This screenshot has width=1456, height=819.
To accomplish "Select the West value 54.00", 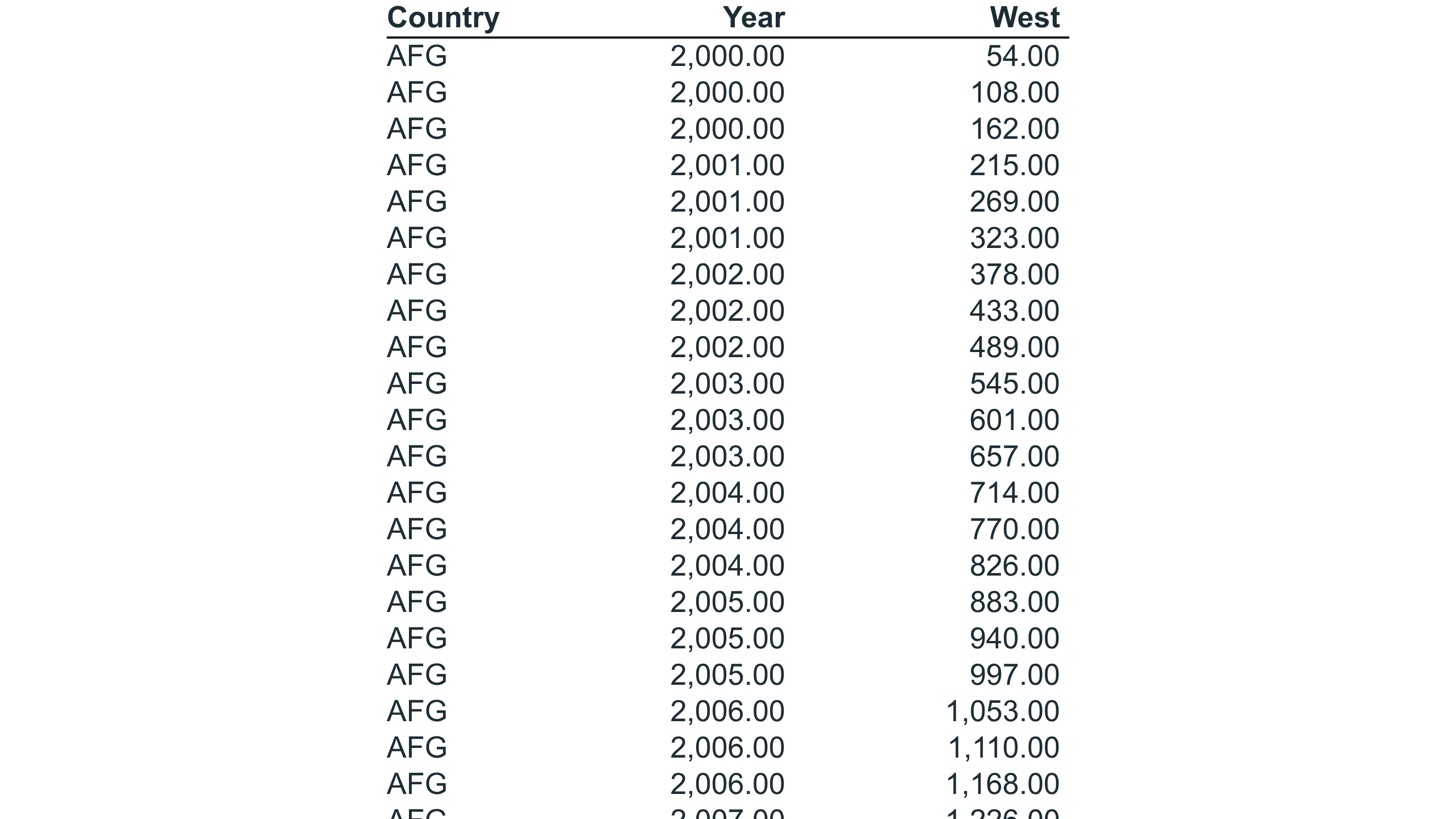I will [x=1023, y=56].
